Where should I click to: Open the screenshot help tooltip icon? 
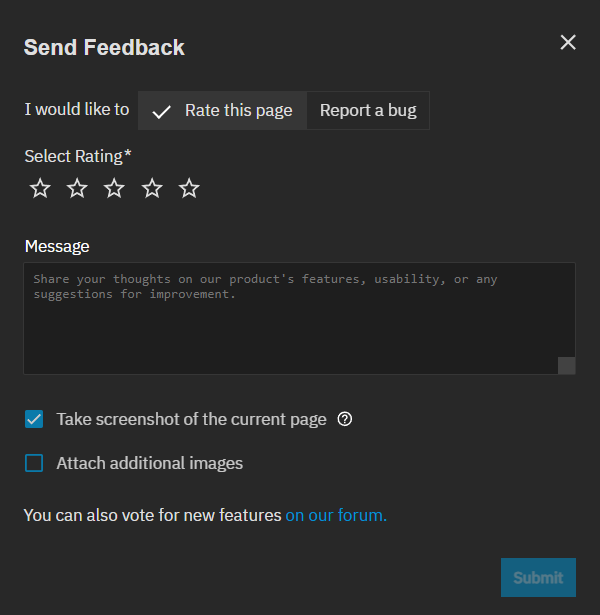pyautogui.click(x=345, y=419)
